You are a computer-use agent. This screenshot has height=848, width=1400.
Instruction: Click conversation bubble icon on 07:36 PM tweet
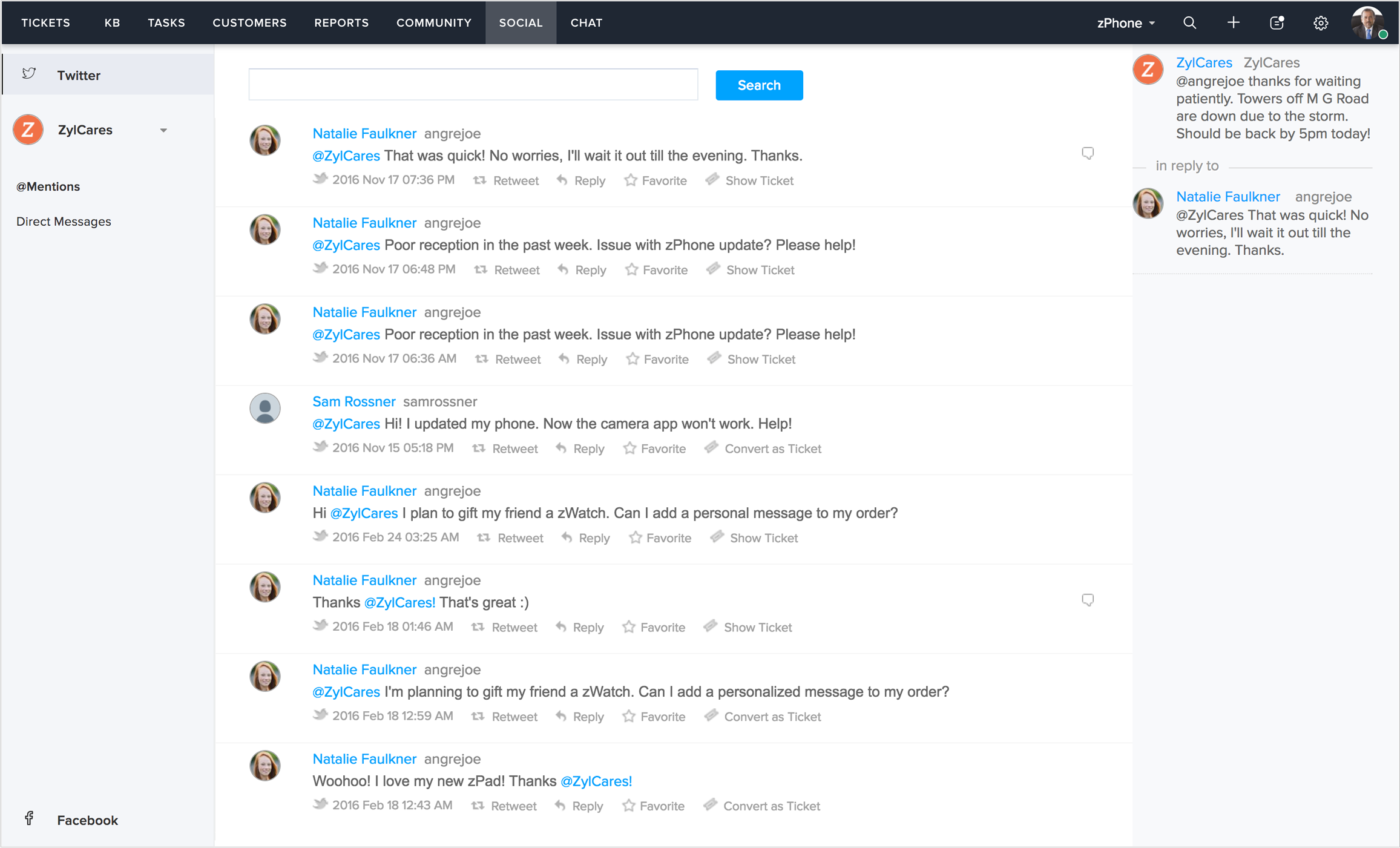point(1087,153)
